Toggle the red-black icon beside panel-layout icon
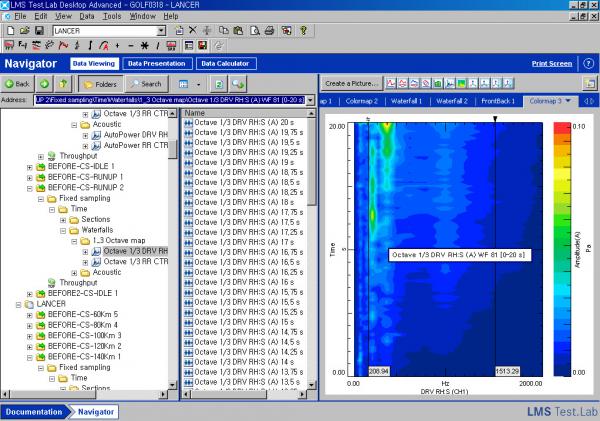This screenshot has height=421, width=600. [202, 46]
